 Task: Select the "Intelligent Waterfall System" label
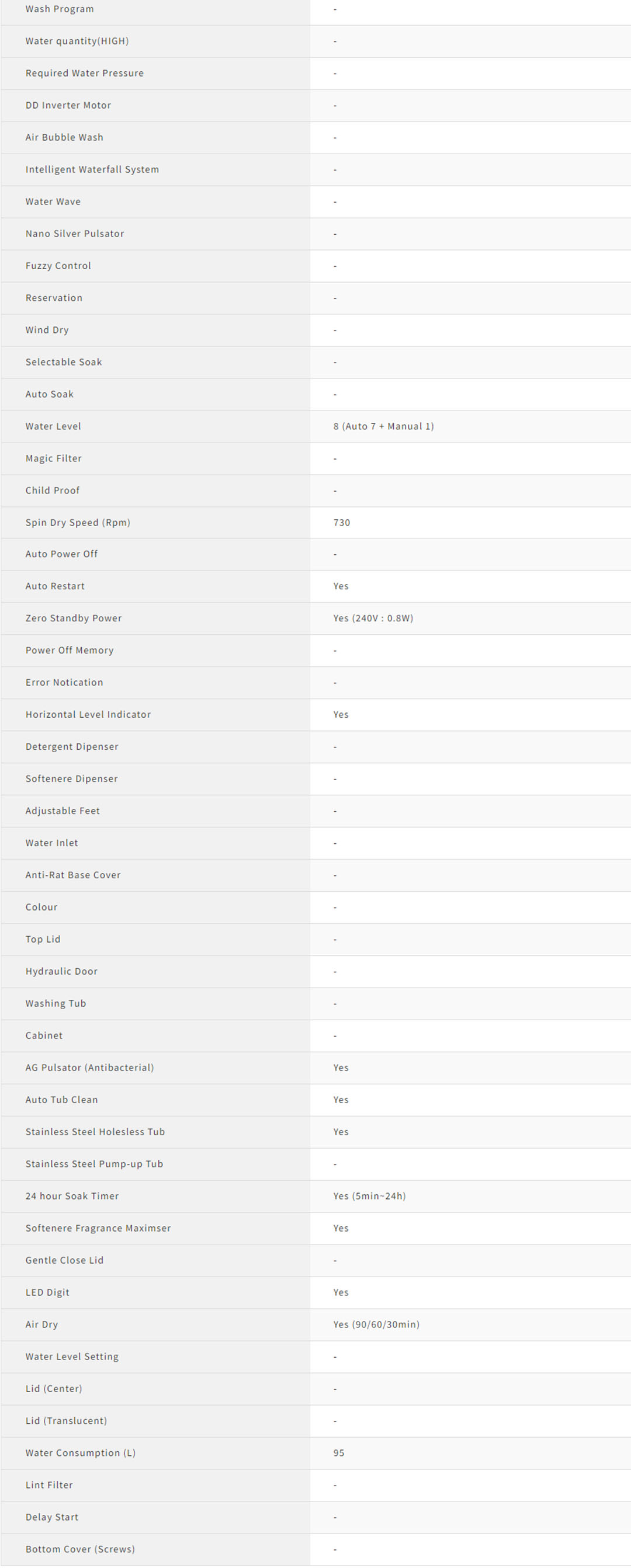pos(92,169)
